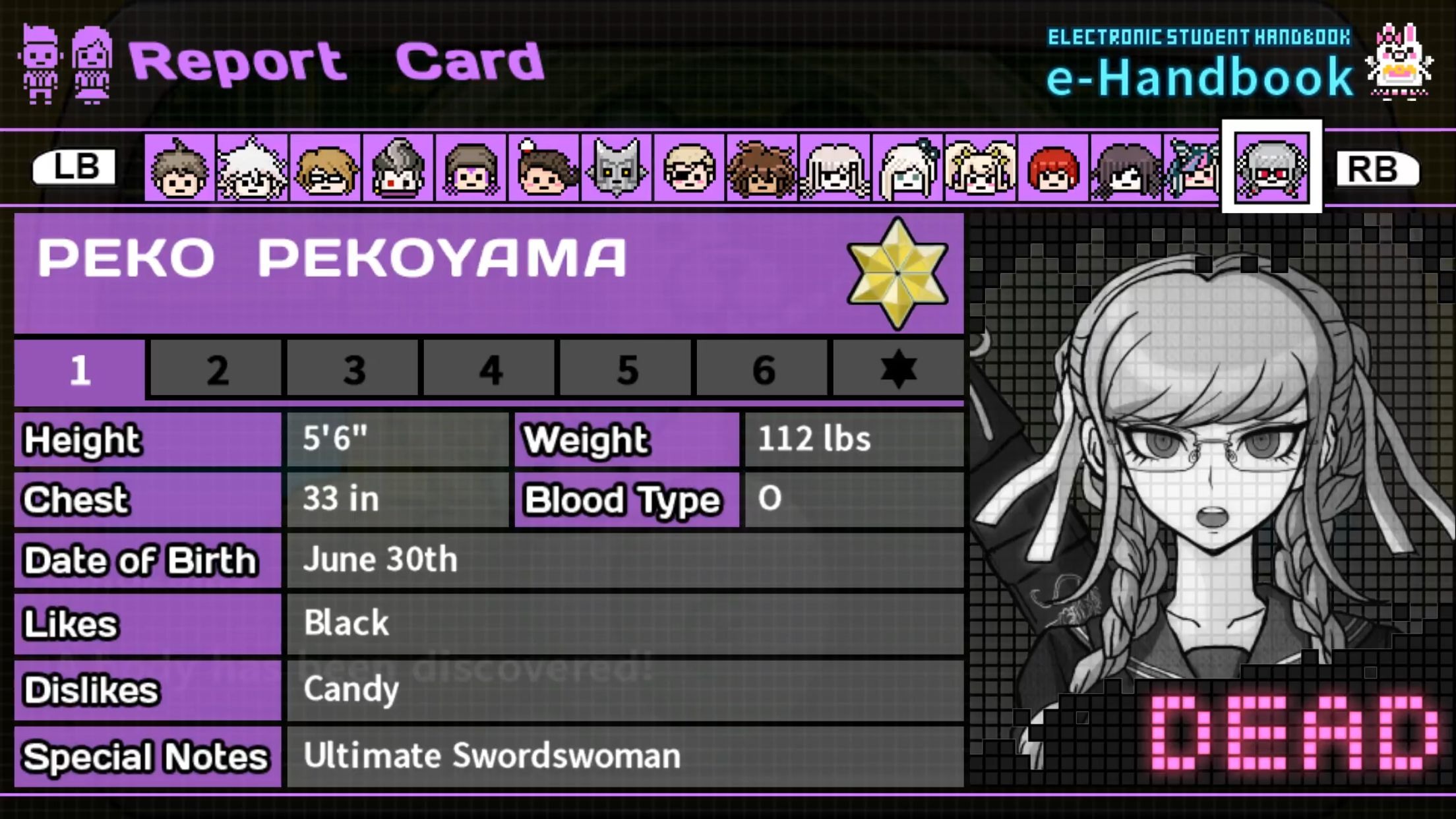
Task: Select the long gray-haired girl avatar
Action: click(x=835, y=167)
